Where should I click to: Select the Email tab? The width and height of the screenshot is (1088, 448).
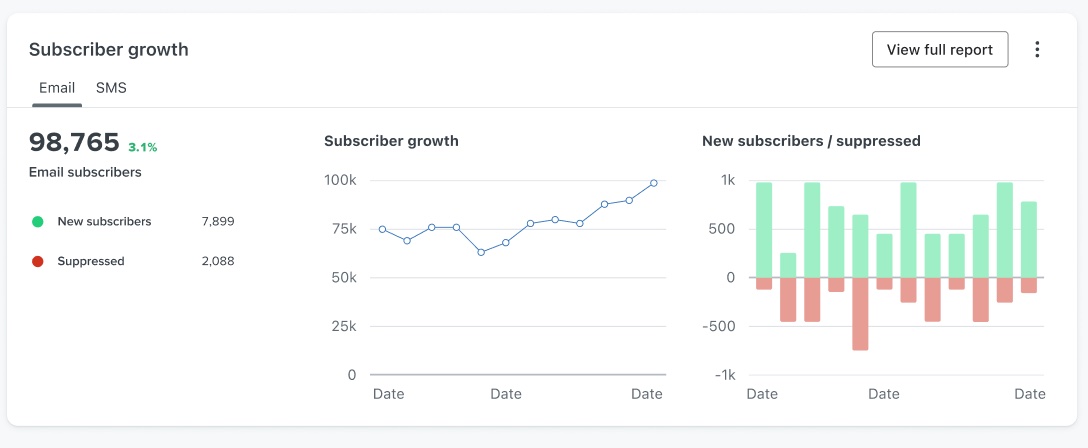point(57,88)
